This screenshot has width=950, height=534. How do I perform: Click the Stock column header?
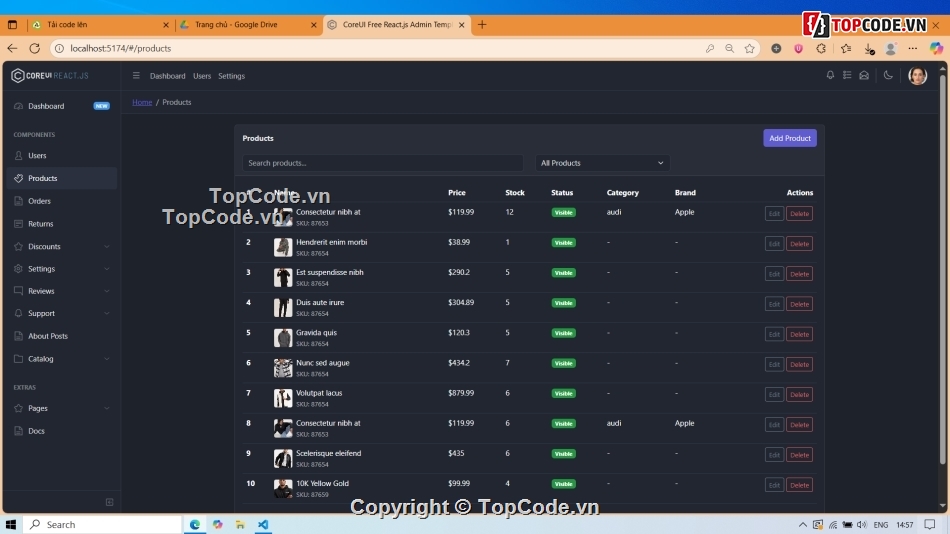click(x=515, y=193)
